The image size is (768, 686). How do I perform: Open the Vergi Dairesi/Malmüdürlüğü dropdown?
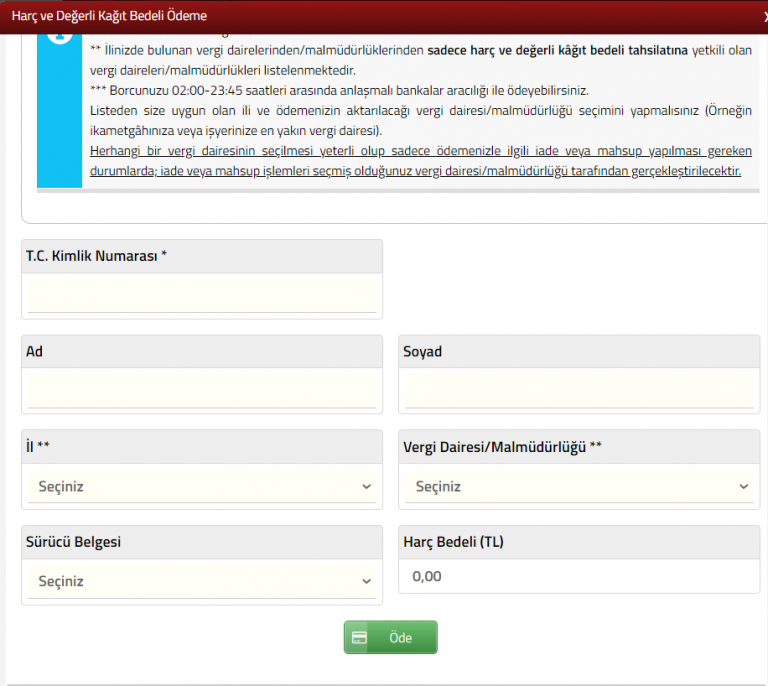point(578,487)
